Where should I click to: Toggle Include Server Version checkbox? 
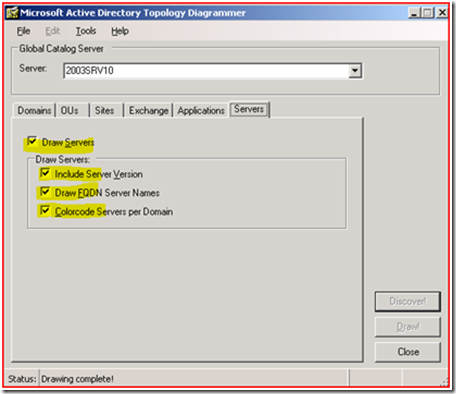pos(45,173)
